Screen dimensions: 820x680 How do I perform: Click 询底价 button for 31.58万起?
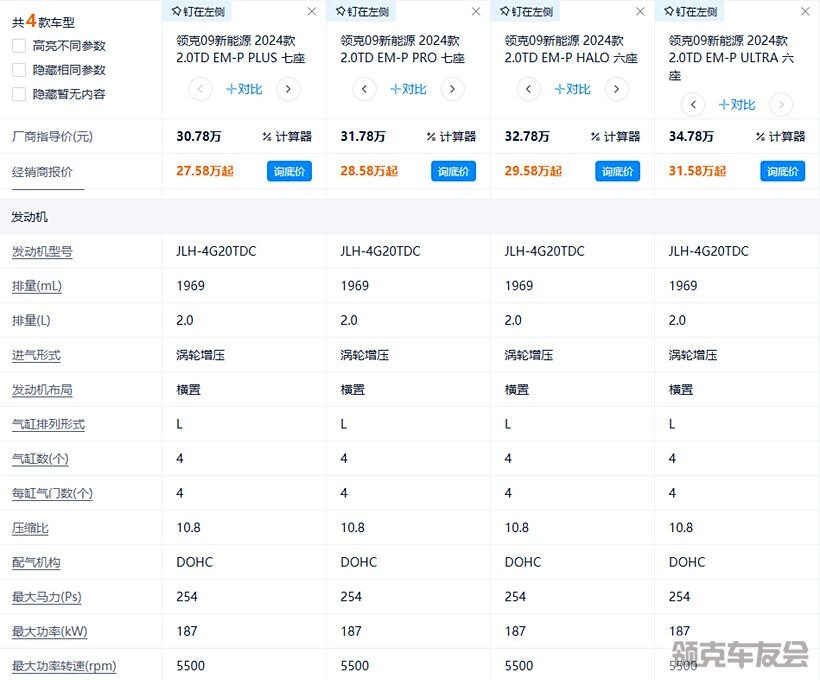[x=782, y=171]
